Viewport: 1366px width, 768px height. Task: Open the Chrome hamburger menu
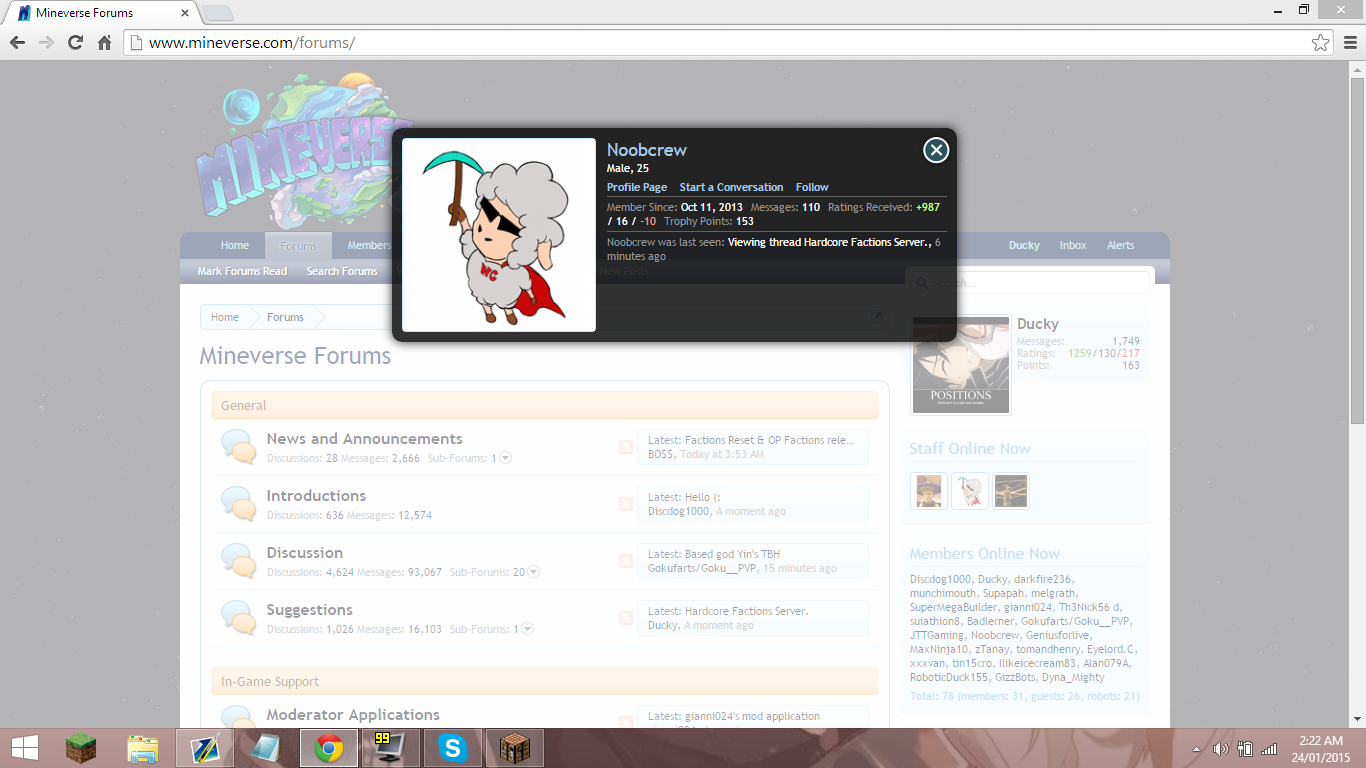[1350, 42]
